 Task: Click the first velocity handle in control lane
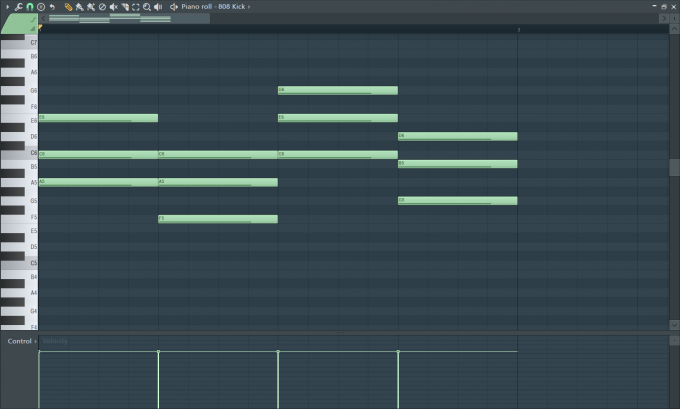coord(39,351)
